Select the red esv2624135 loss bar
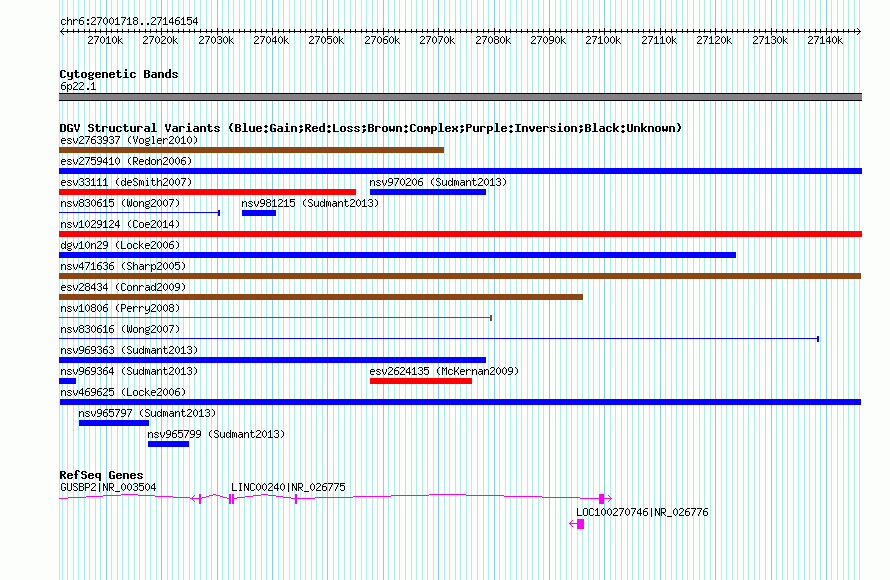 point(421,381)
